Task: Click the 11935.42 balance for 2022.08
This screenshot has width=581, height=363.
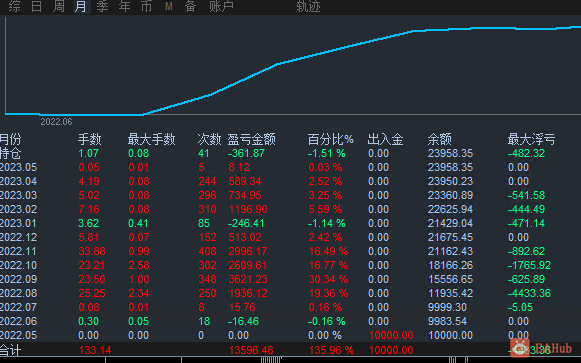Action: pos(451,293)
